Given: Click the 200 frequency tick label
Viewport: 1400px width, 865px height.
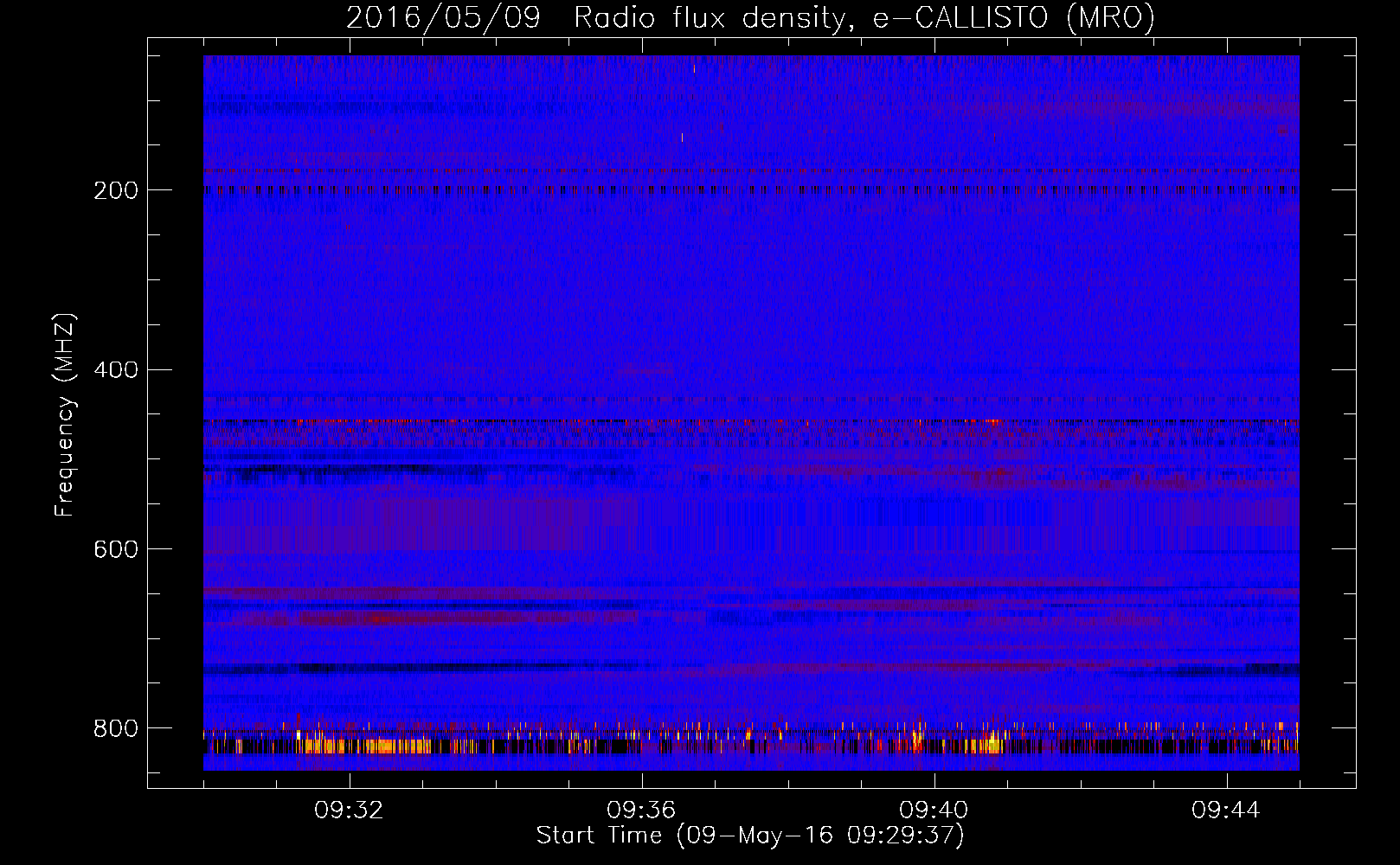Looking at the screenshot, I should coord(115,190).
